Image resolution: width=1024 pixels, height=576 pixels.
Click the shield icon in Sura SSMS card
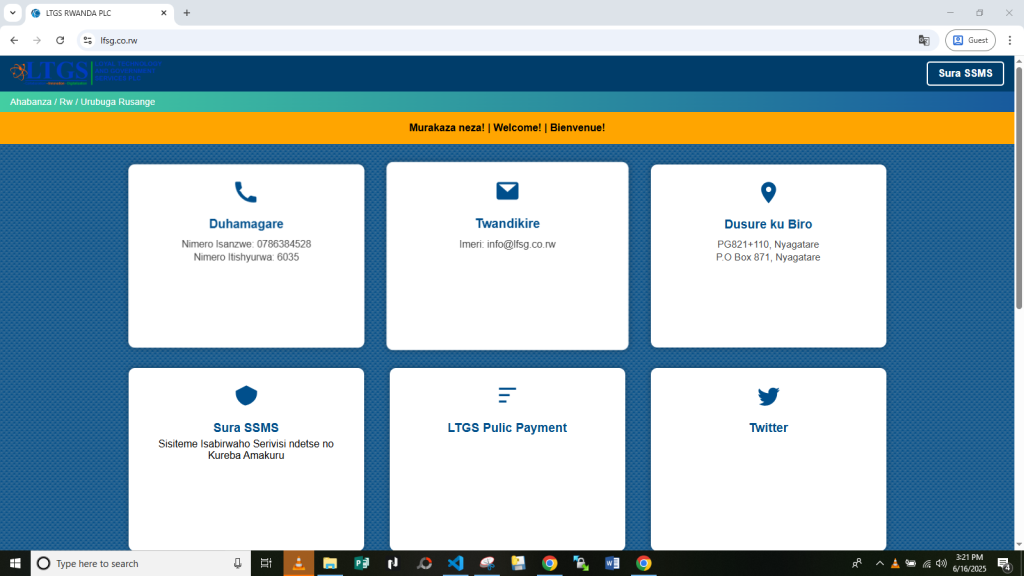(x=246, y=396)
